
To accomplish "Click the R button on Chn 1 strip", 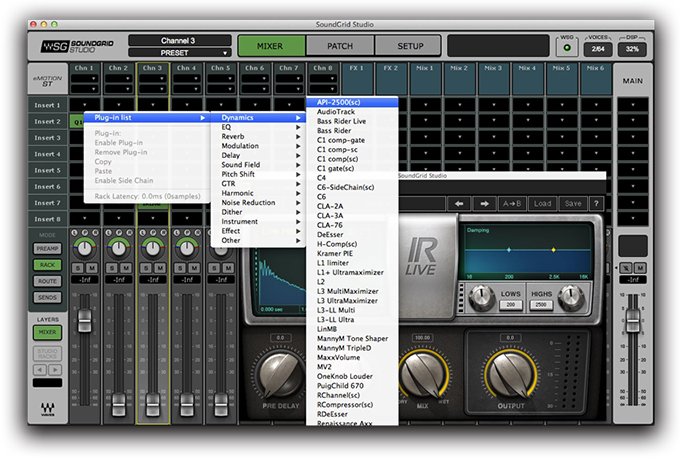I will tap(95, 233).
